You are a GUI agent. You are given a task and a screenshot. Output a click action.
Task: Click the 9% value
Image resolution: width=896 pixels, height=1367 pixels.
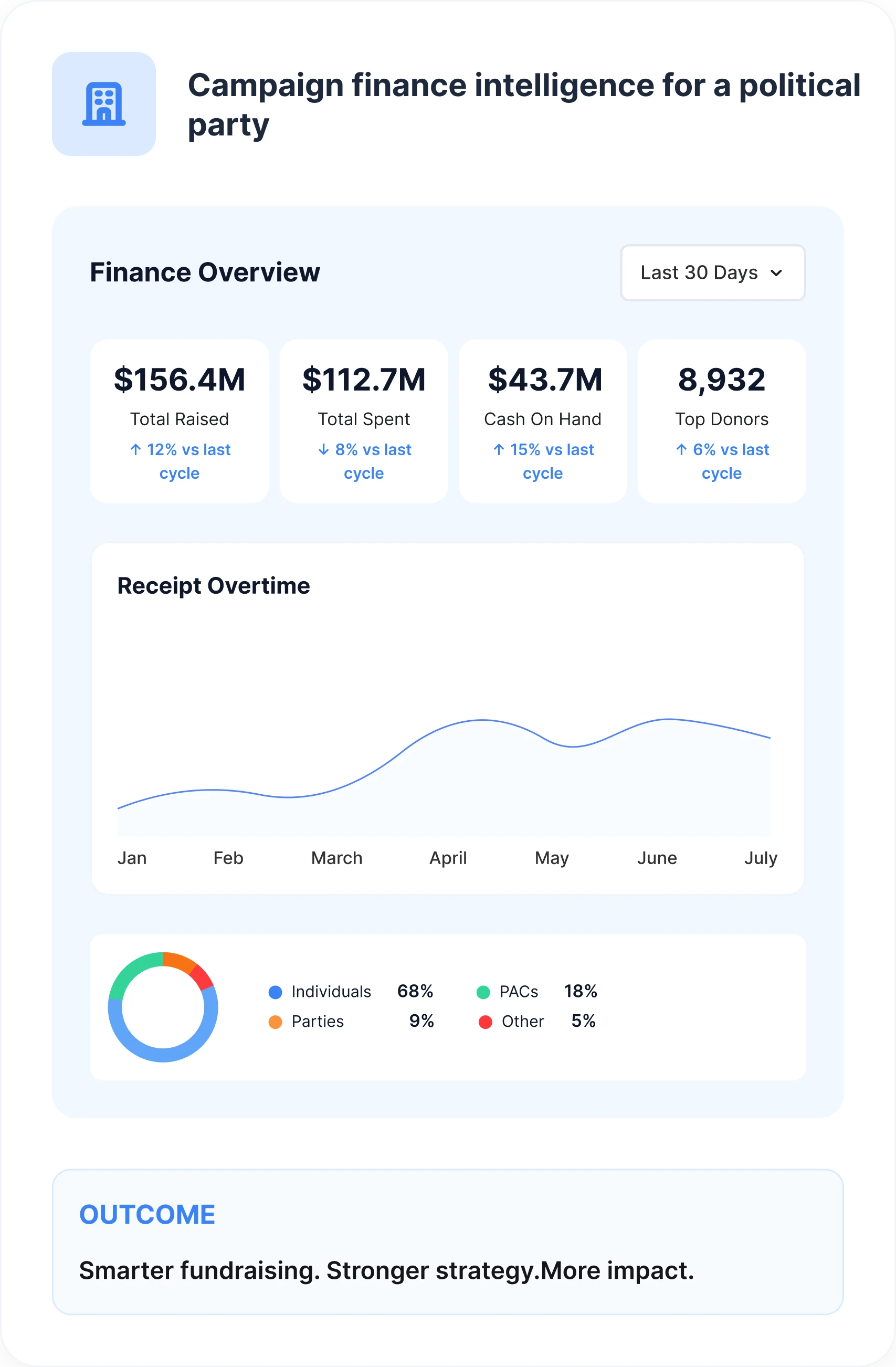[x=421, y=1021]
